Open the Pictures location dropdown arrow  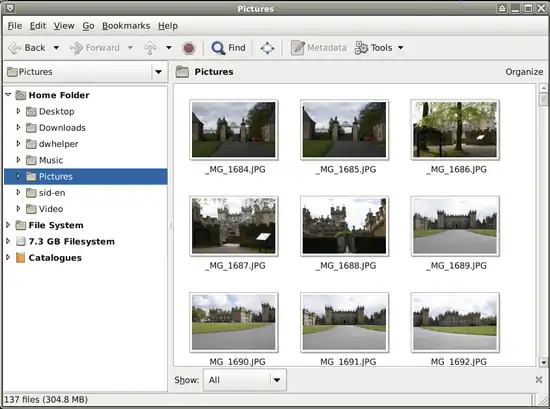click(x=159, y=72)
